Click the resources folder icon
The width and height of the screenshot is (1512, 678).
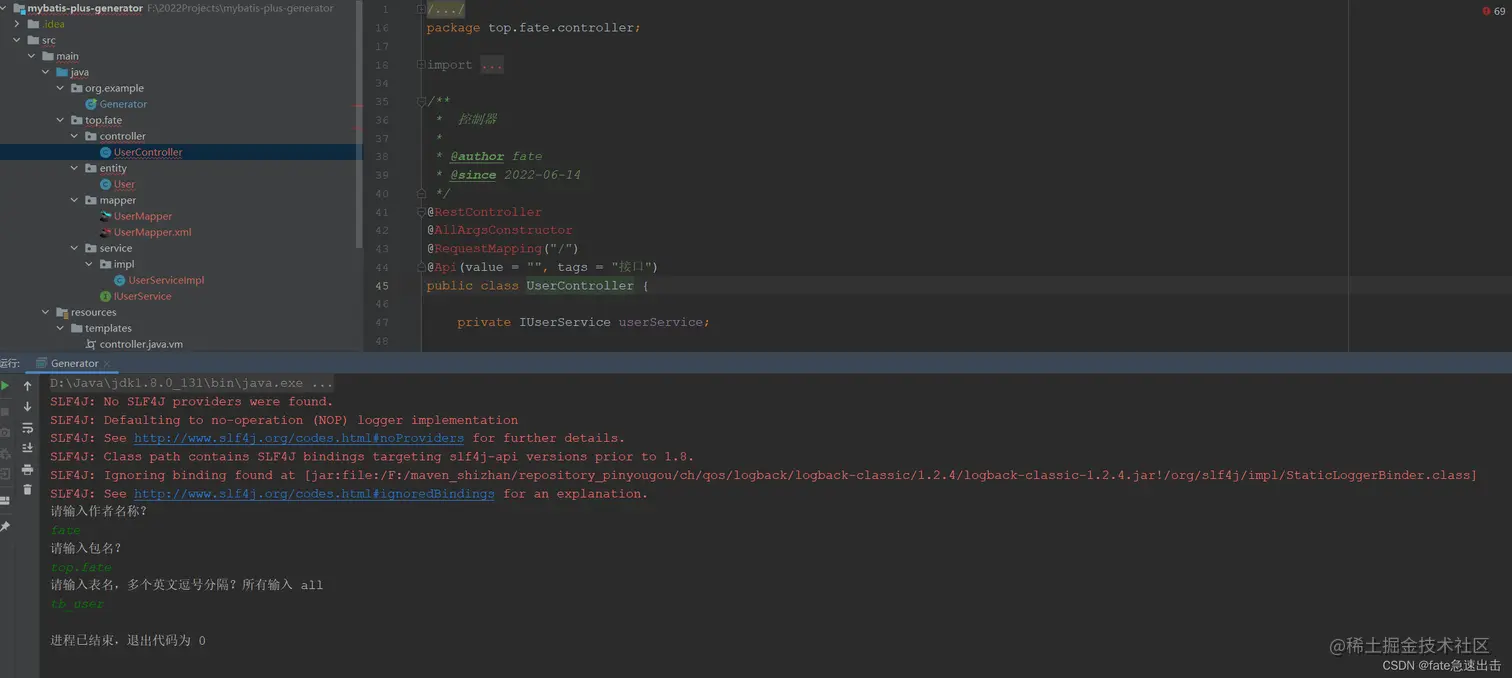click(62, 312)
